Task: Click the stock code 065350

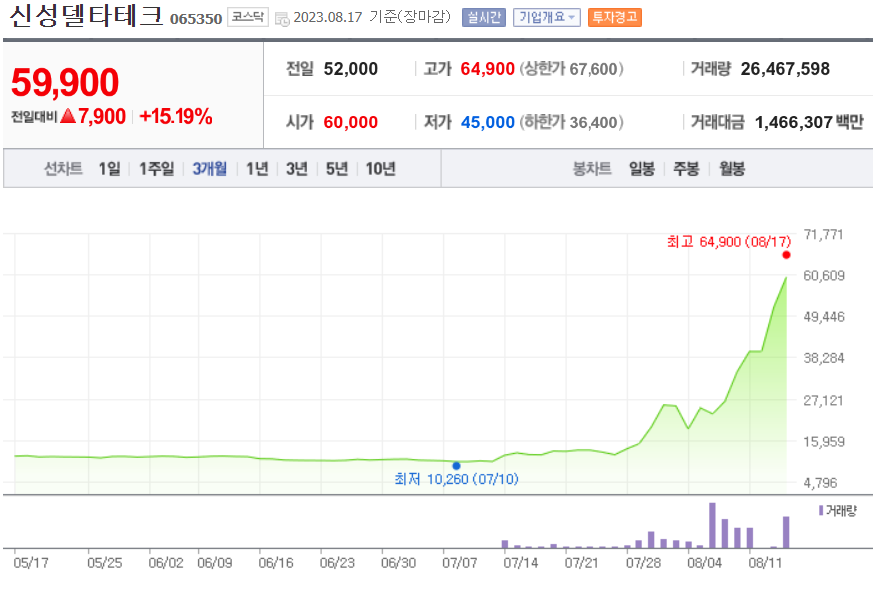Action: click(x=196, y=19)
